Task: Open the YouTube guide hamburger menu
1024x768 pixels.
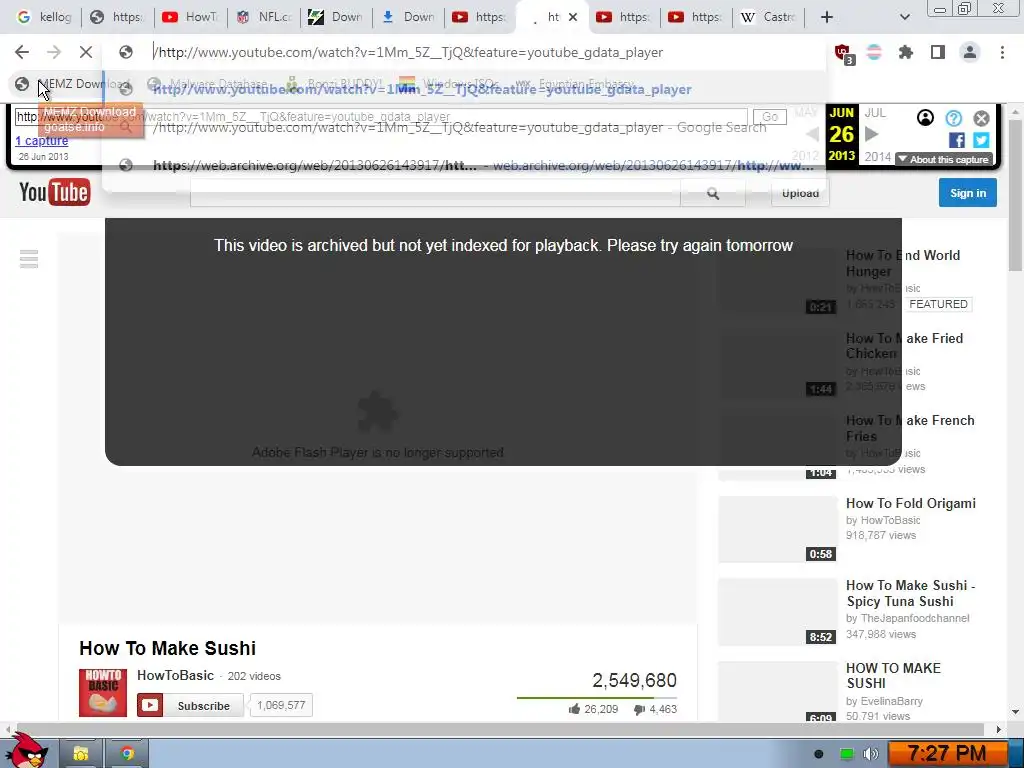Action: (x=29, y=259)
